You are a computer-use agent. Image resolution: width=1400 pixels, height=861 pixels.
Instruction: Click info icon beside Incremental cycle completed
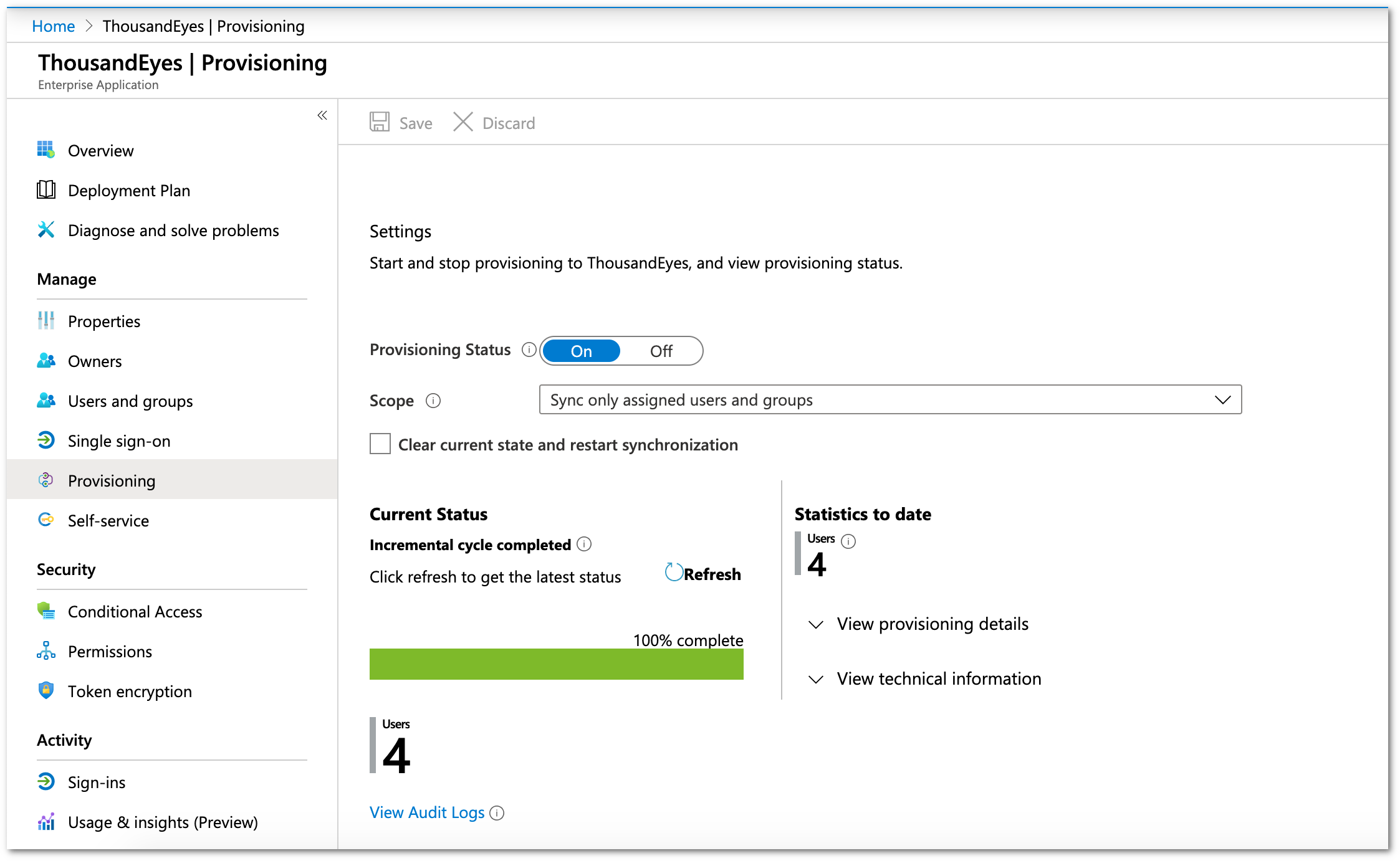click(x=584, y=544)
